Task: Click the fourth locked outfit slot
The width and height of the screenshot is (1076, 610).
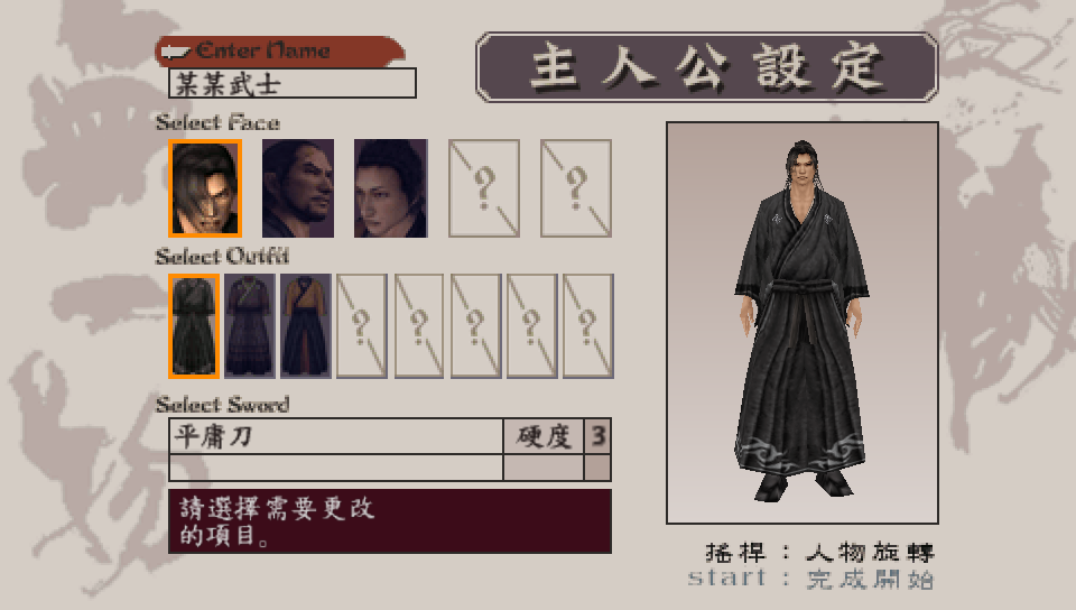Action: pos(532,326)
